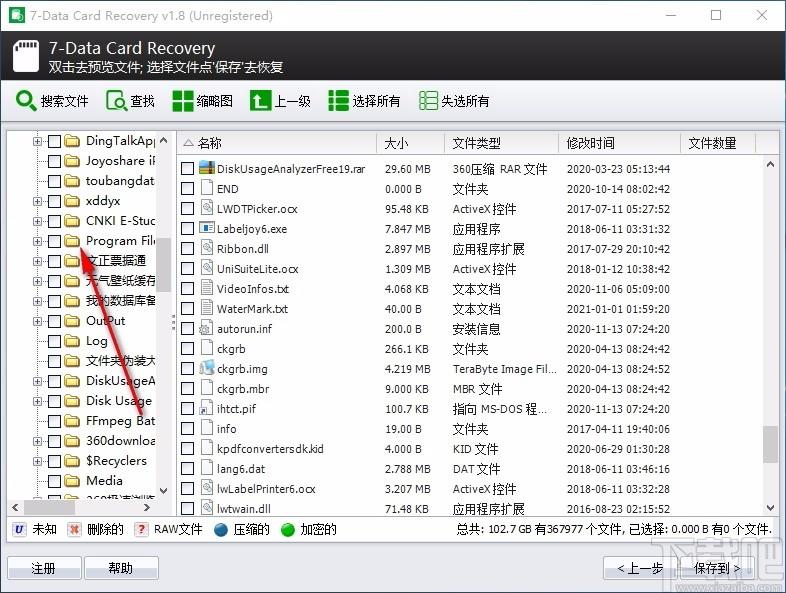Screen dimensions: 786x593
Task: Expand the DiskUsageA folder node
Action: (37, 381)
